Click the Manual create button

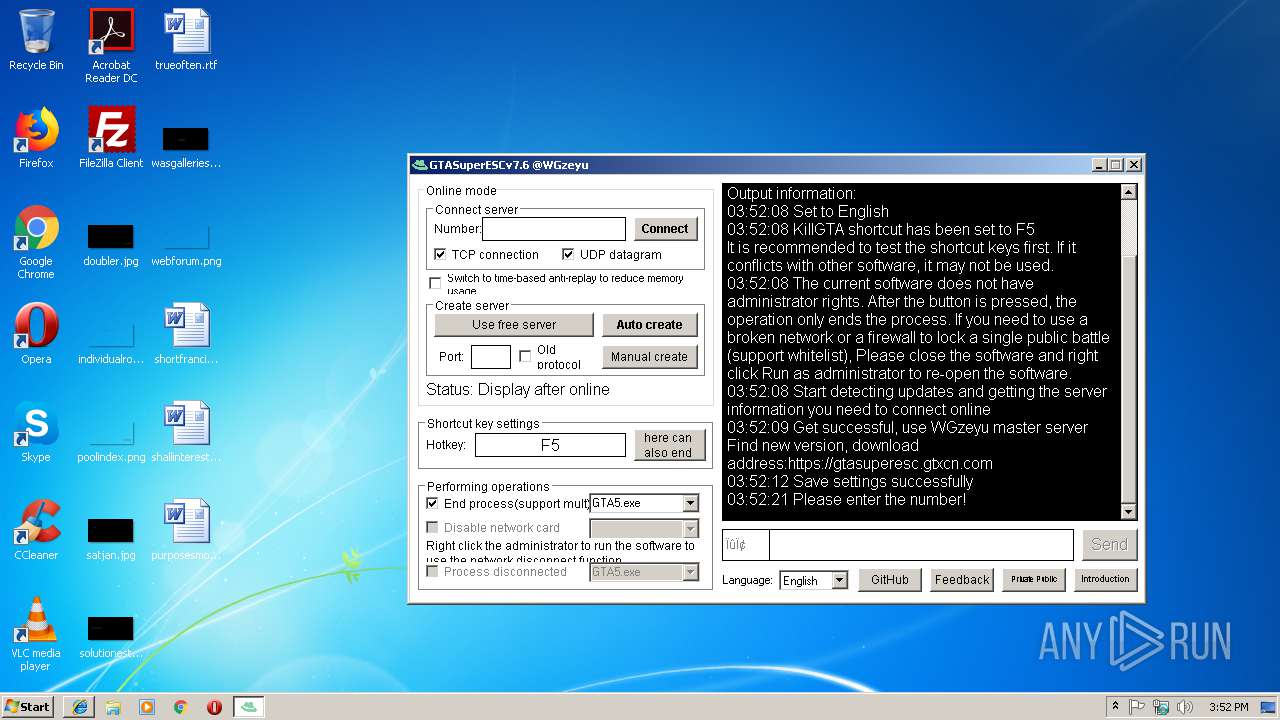(x=649, y=357)
